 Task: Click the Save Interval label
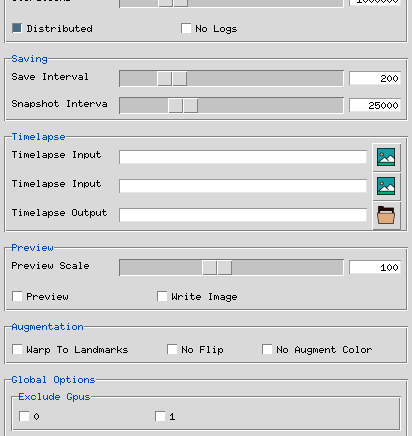[50, 77]
